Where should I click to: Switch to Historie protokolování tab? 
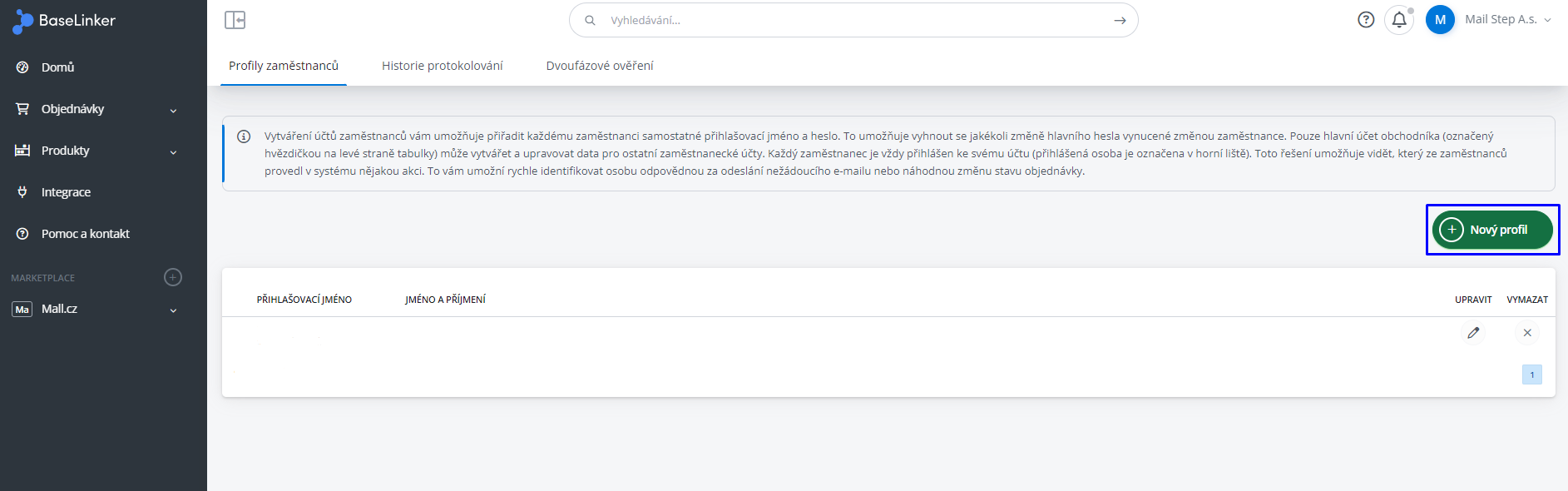[442, 66]
